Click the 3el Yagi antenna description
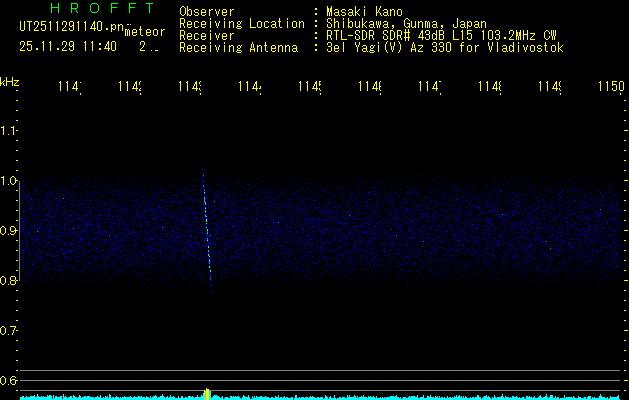Viewport: 629px width, 400px height. click(x=444, y=47)
